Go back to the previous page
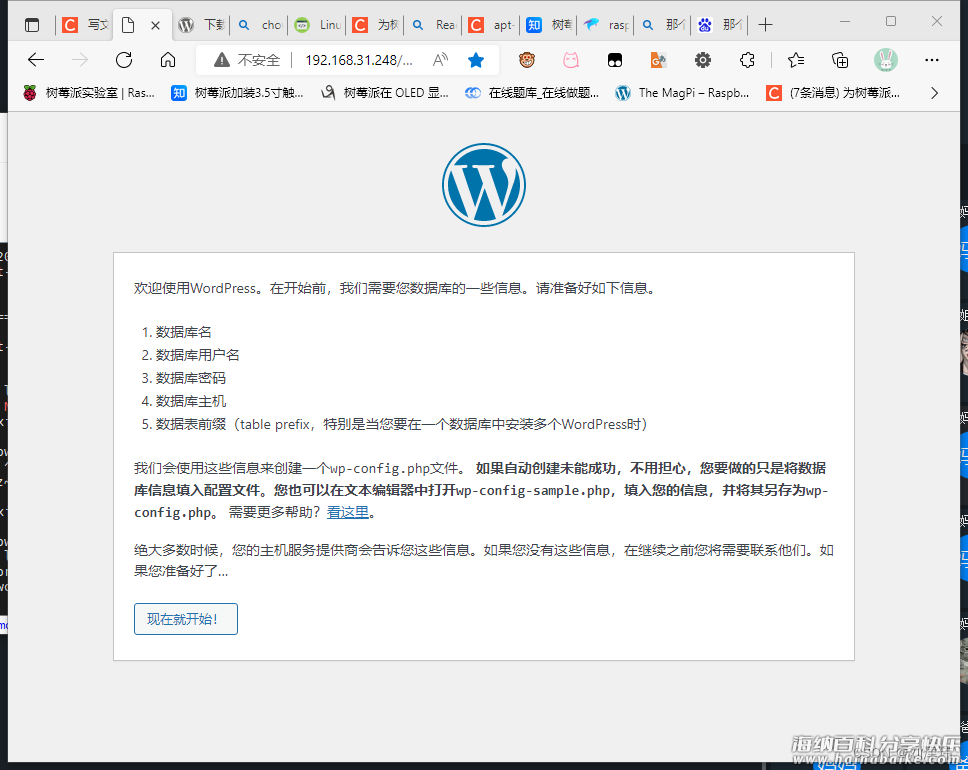The image size is (968, 770). [36, 60]
